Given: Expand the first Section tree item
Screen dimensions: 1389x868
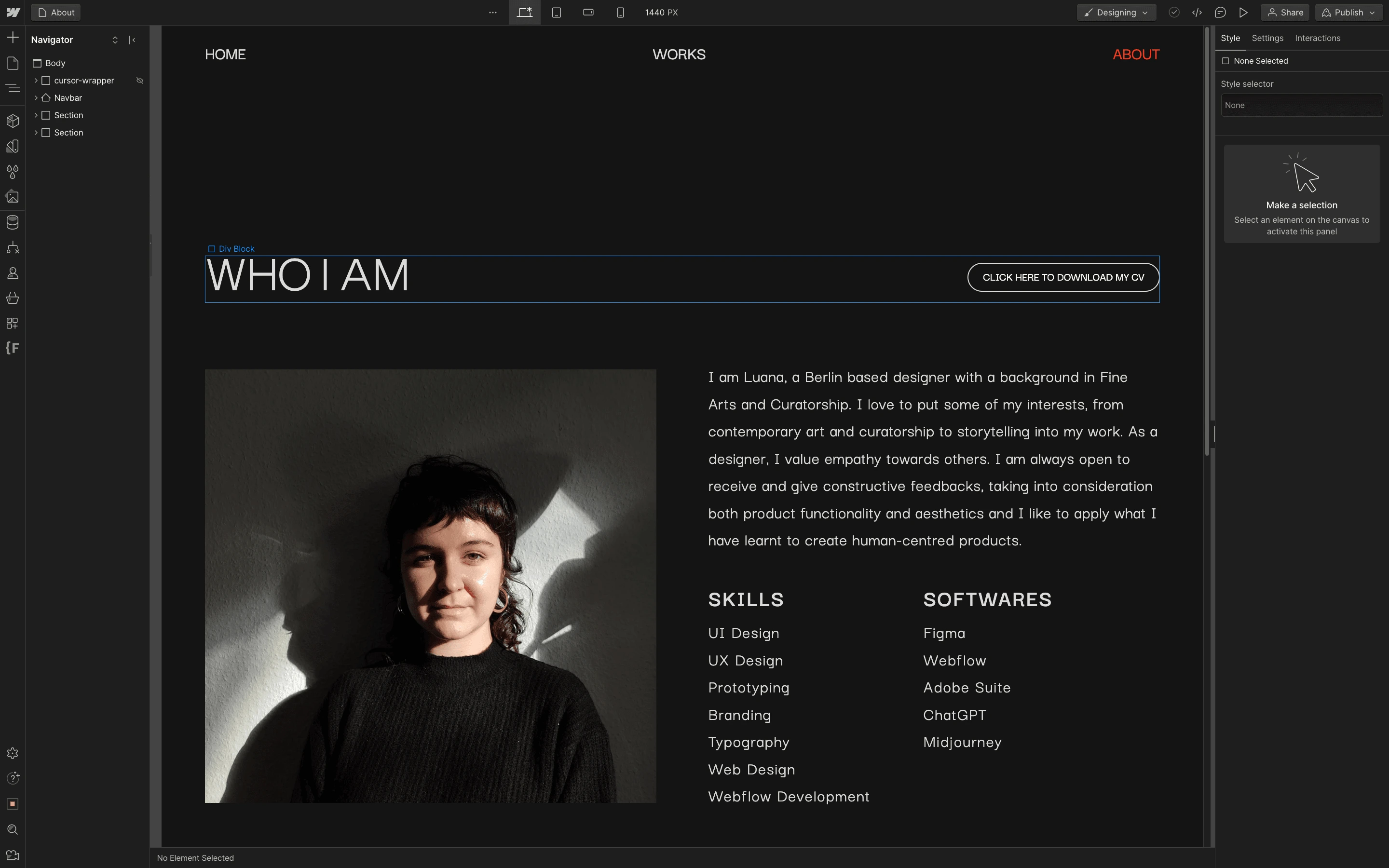Looking at the screenshot, I should coord(36,115).
